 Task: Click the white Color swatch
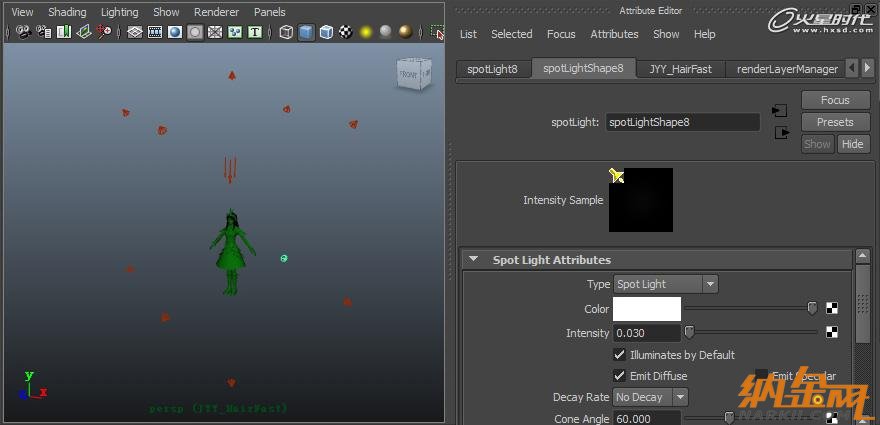coord(647,309)
